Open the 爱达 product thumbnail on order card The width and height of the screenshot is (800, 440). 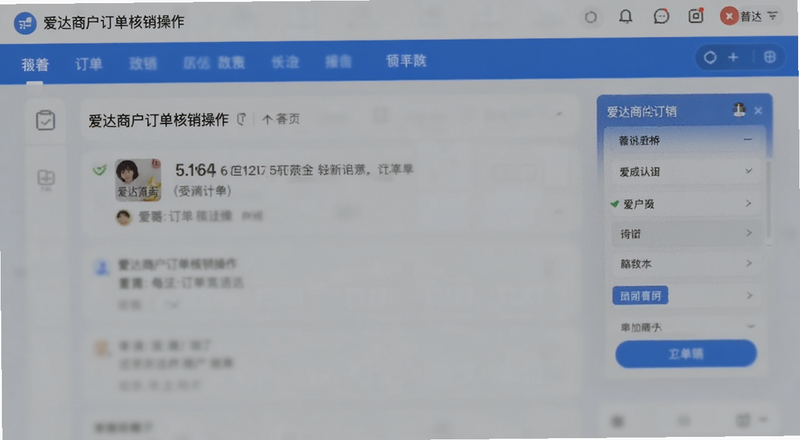coord(138,180)
